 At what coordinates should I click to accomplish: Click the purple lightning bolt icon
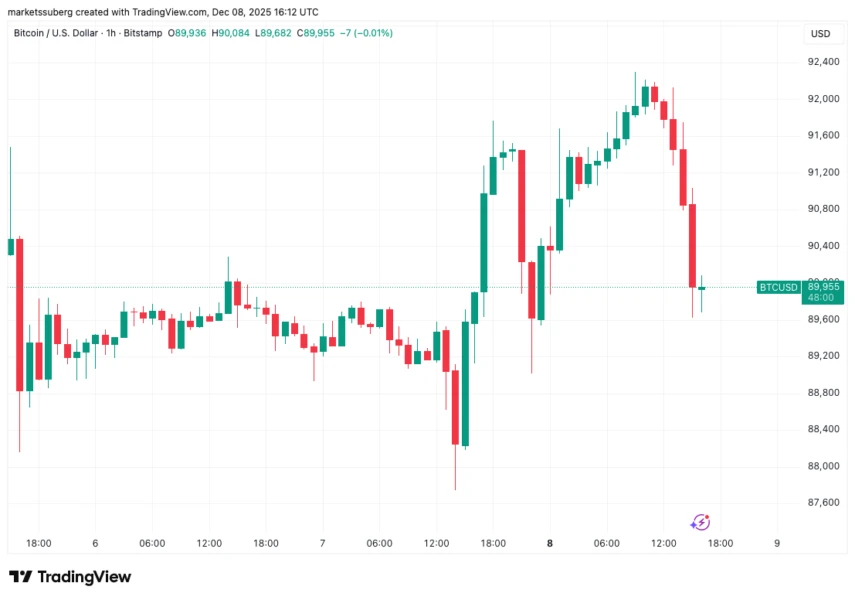click(x=701, y=522)
